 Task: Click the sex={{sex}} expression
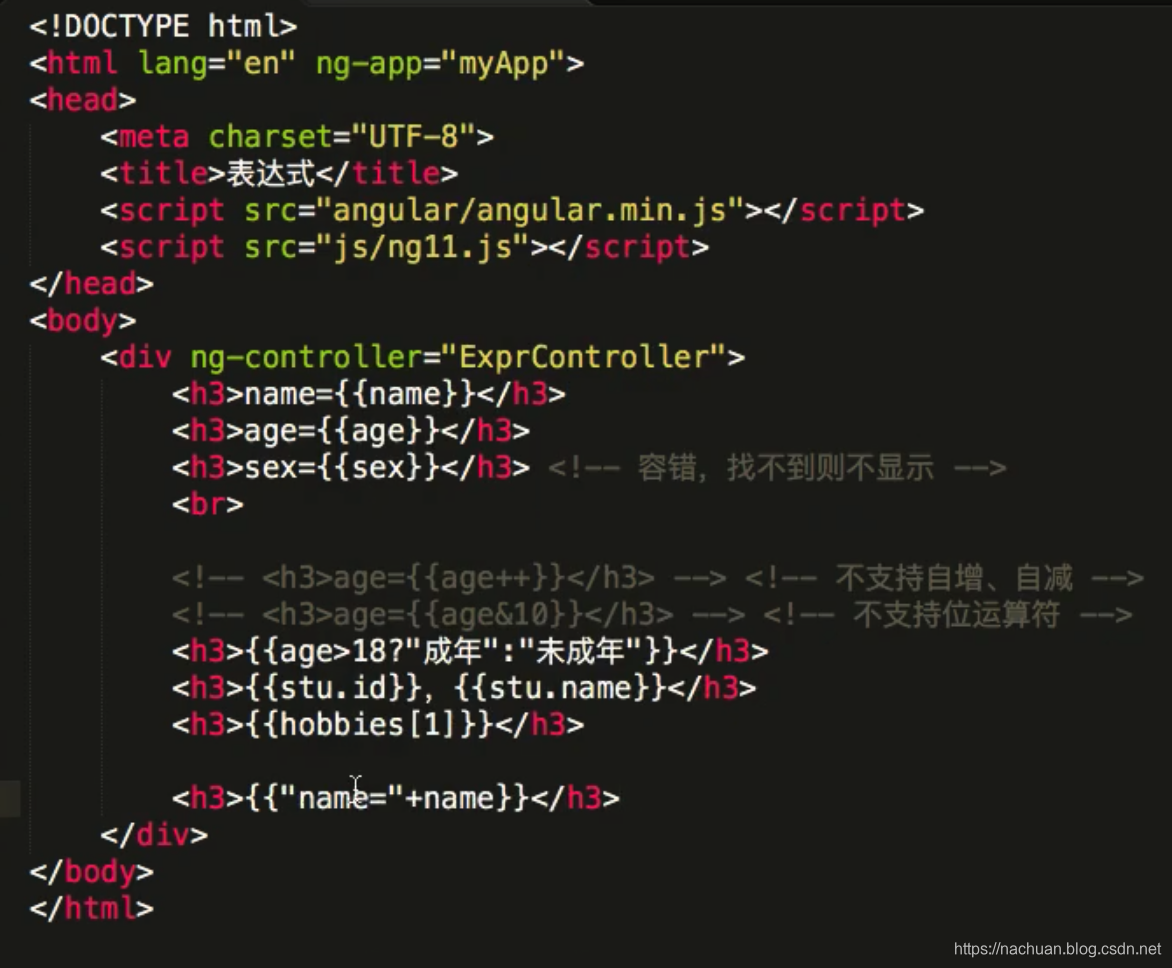pos(342,467)
